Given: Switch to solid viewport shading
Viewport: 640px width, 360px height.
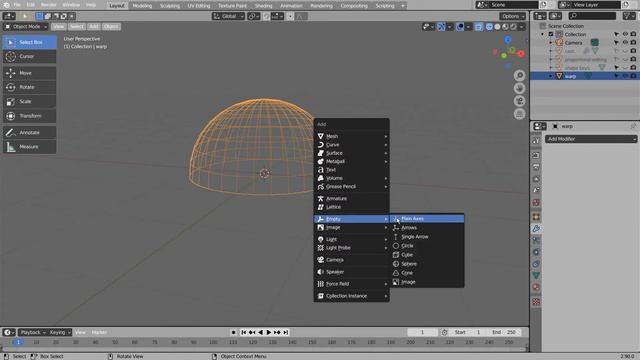Looking at the screenshot, I should (x=497, y=27).
